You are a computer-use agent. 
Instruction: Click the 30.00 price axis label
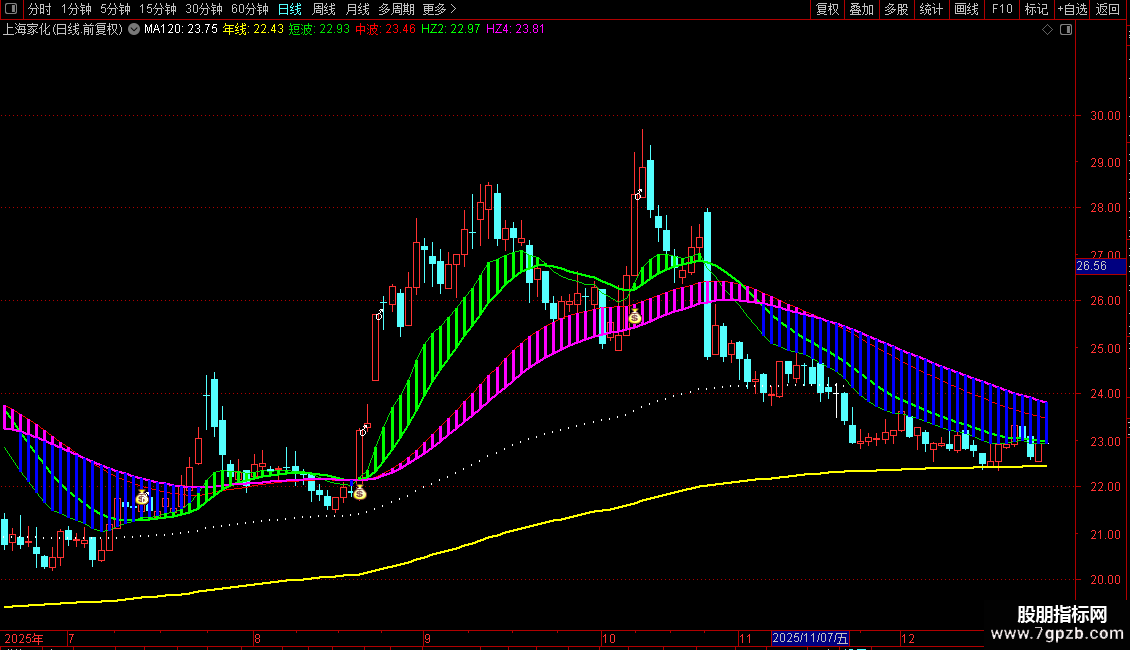point(1105,115)
